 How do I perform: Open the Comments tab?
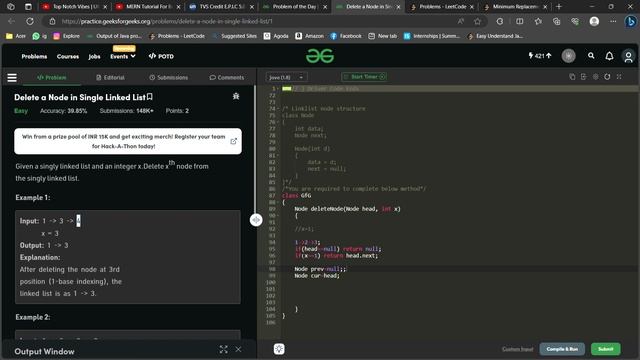[227, 78]
